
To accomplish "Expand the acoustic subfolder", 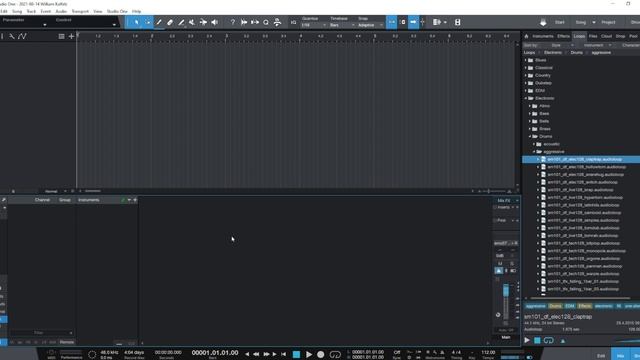I will pyautogui.click(x=534, y=144).
